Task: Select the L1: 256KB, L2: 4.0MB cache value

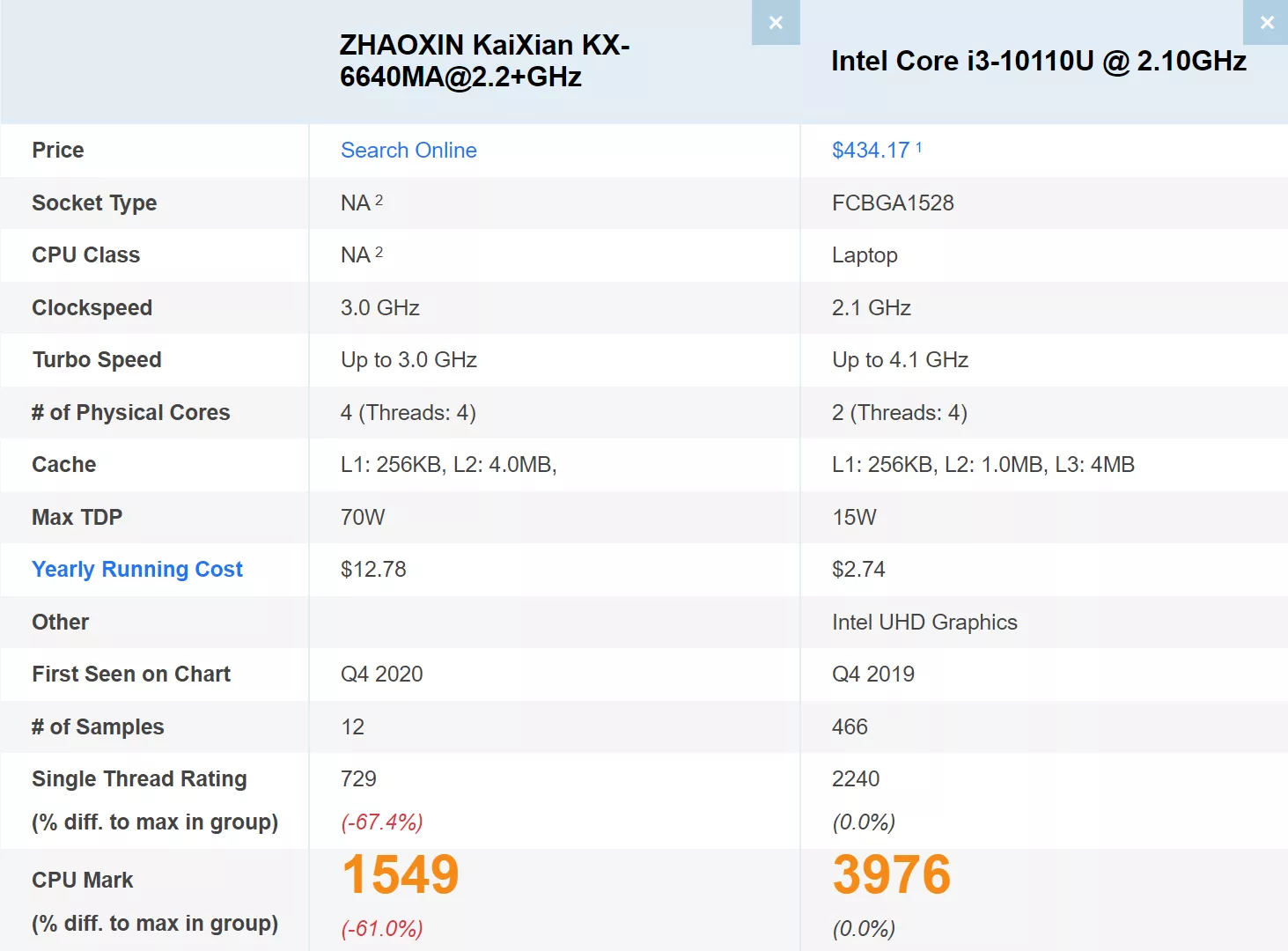Action: (x=449, y=465)
